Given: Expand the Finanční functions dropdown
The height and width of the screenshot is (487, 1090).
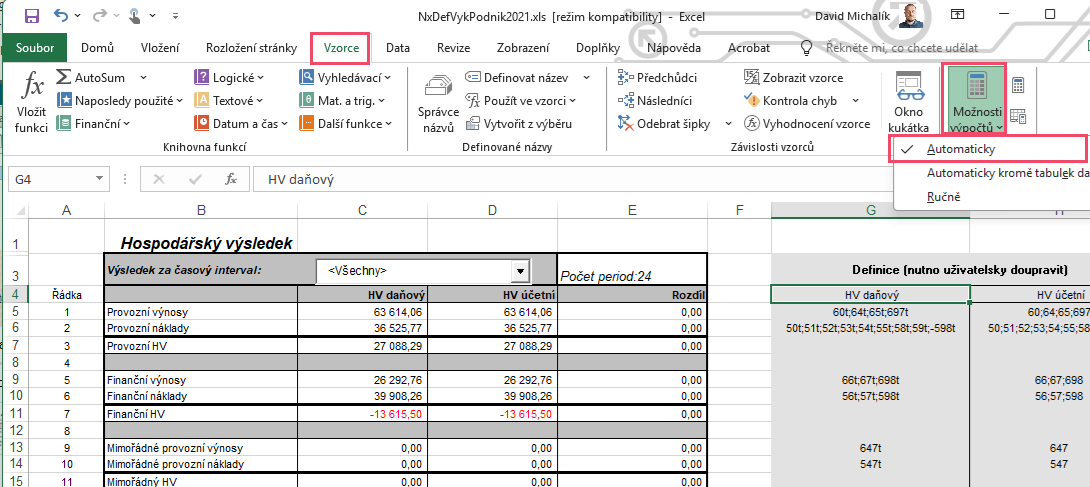Looking at the screenshot, I should (127, 124).
